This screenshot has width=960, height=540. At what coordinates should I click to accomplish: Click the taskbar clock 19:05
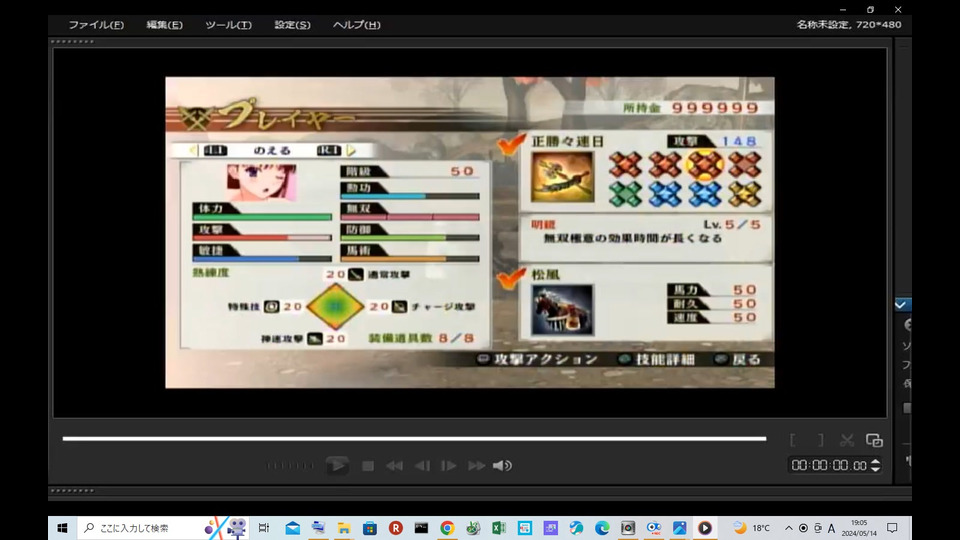[858, 528]
